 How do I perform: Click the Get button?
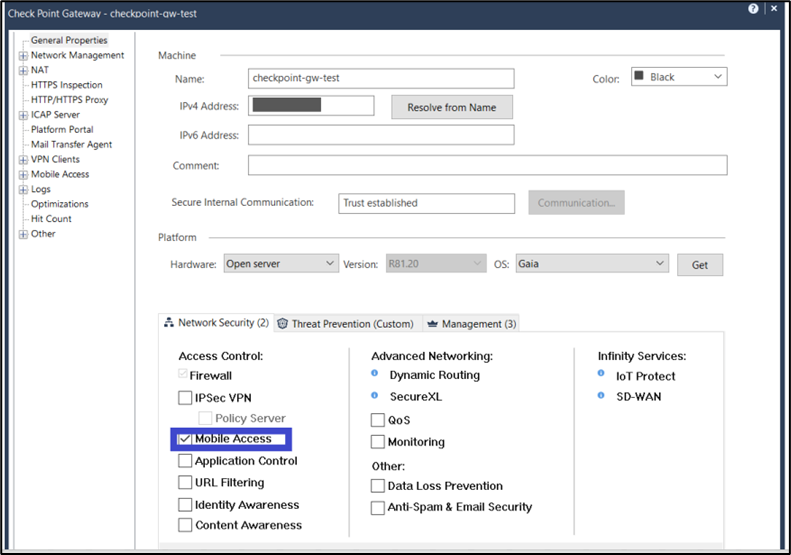(x=699, y=265)
